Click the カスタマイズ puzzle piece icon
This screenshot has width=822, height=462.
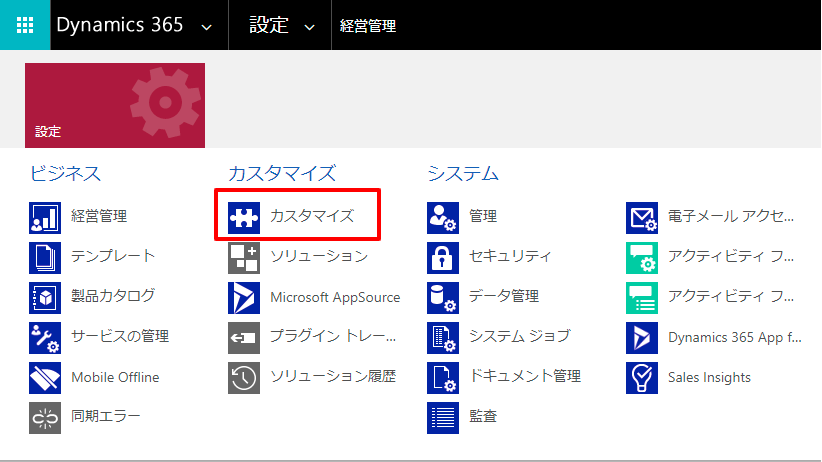click(244, 218)
